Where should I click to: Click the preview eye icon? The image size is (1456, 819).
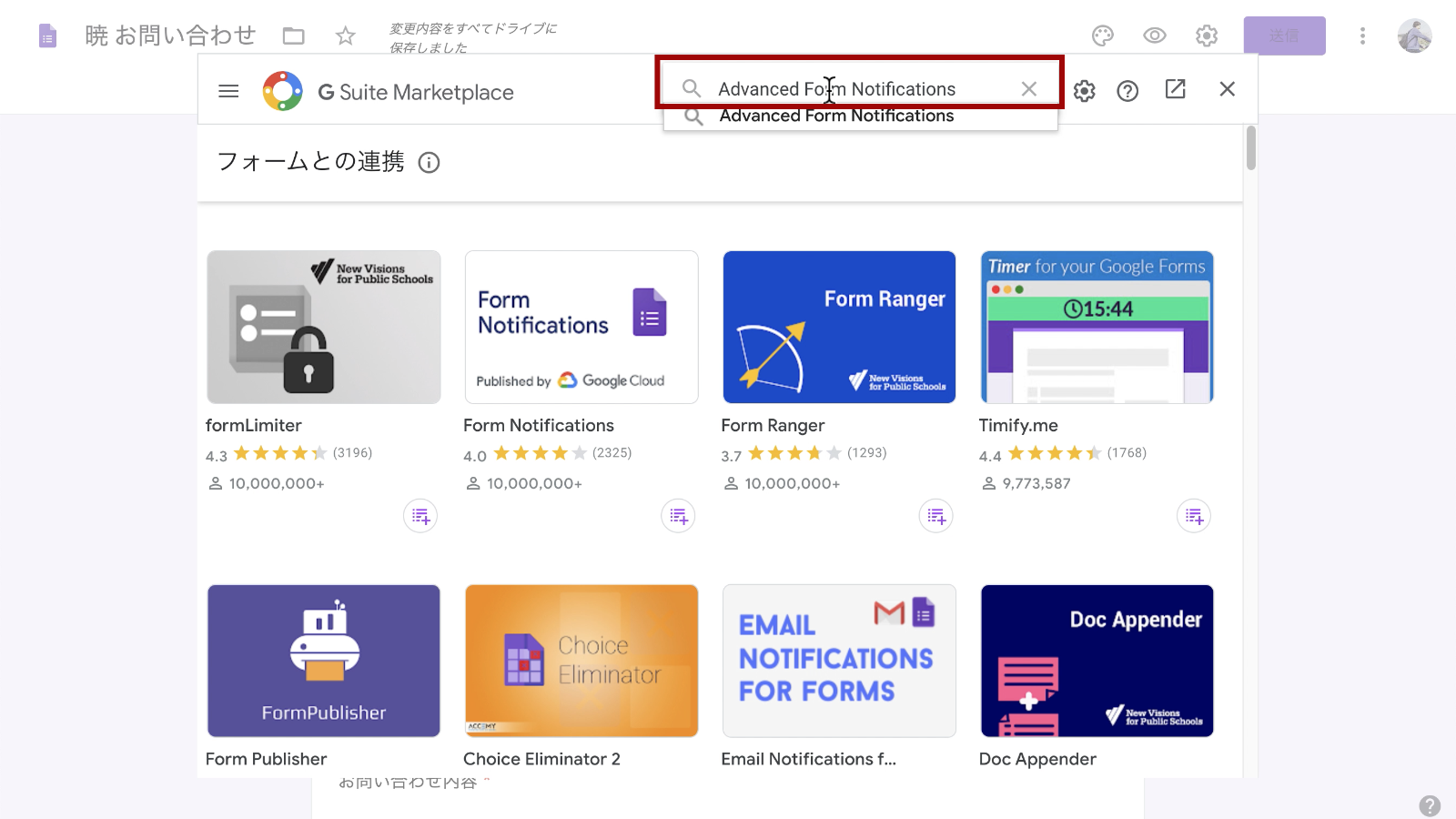pyautogui.click(x=1155, y=35)
